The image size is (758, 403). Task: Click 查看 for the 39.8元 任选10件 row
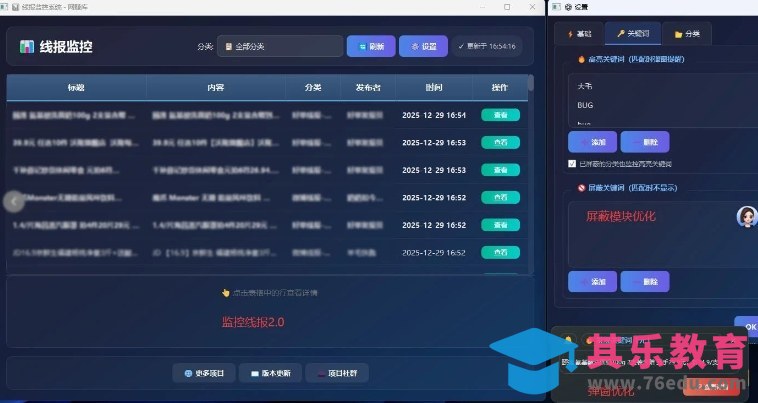pyautogui.click(x=500, y=143)
